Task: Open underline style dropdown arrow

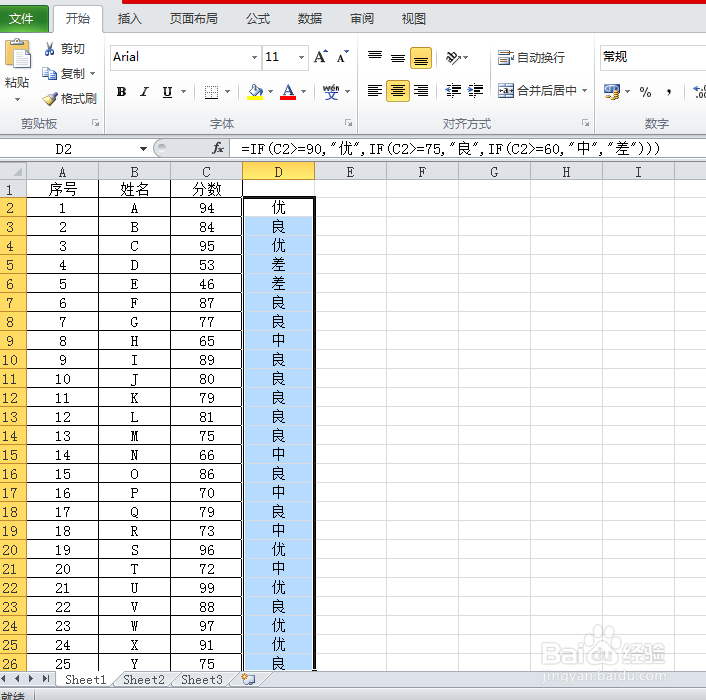Action: tap(183, 92)
